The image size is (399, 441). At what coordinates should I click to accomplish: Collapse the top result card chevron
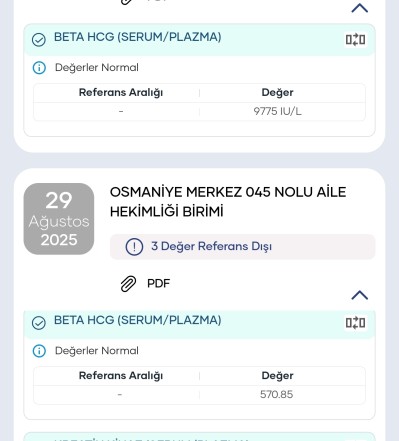(360, 8)
